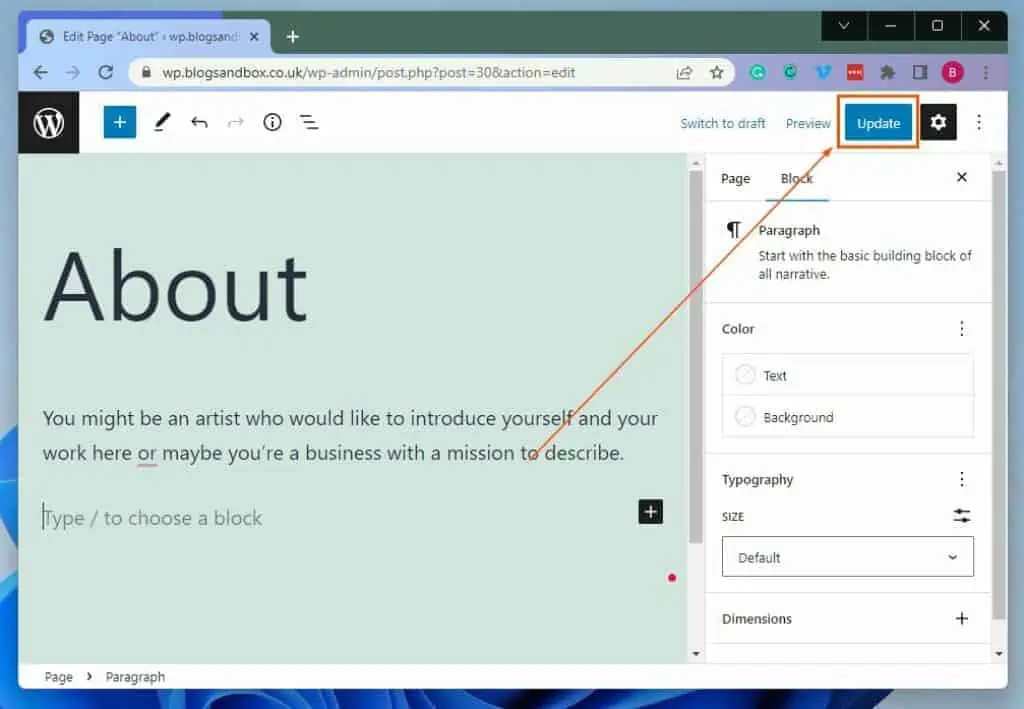Viewport: 1024px width, 709px height.
Task: Open the editor Settings gear icon
Action: (x=938, y=122)
